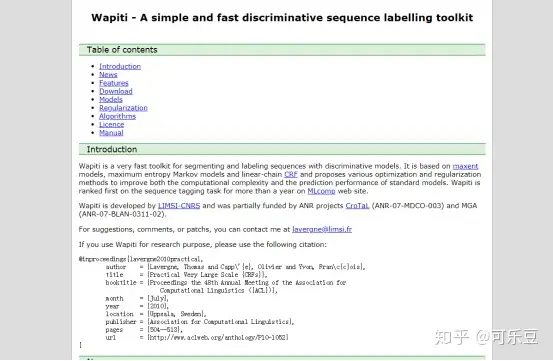The width and height of the screenshot is (553, 361).
Task: Follow the maxent hyperlink
Action: (x=465, y=166)
